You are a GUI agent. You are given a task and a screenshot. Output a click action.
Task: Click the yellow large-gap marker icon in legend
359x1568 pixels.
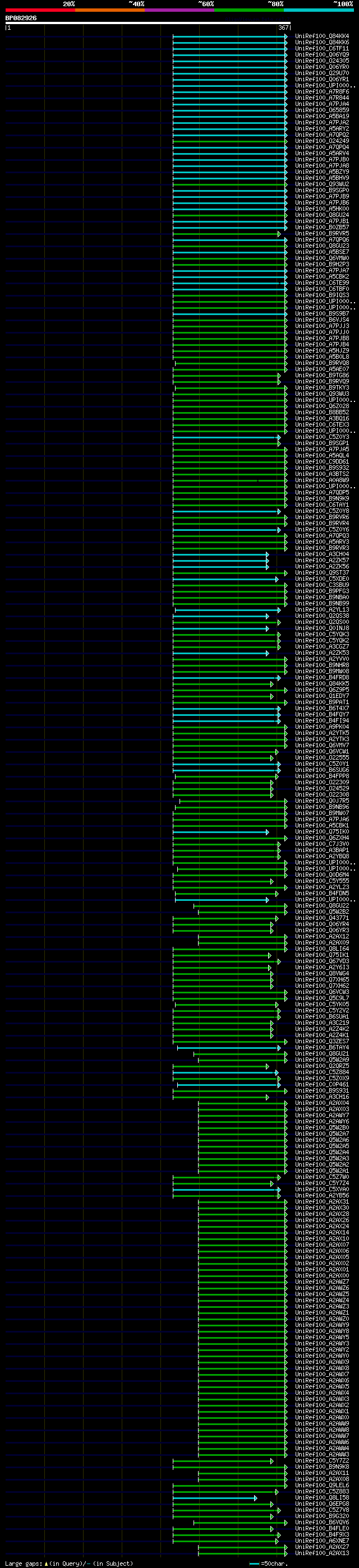coord(47,1563)
